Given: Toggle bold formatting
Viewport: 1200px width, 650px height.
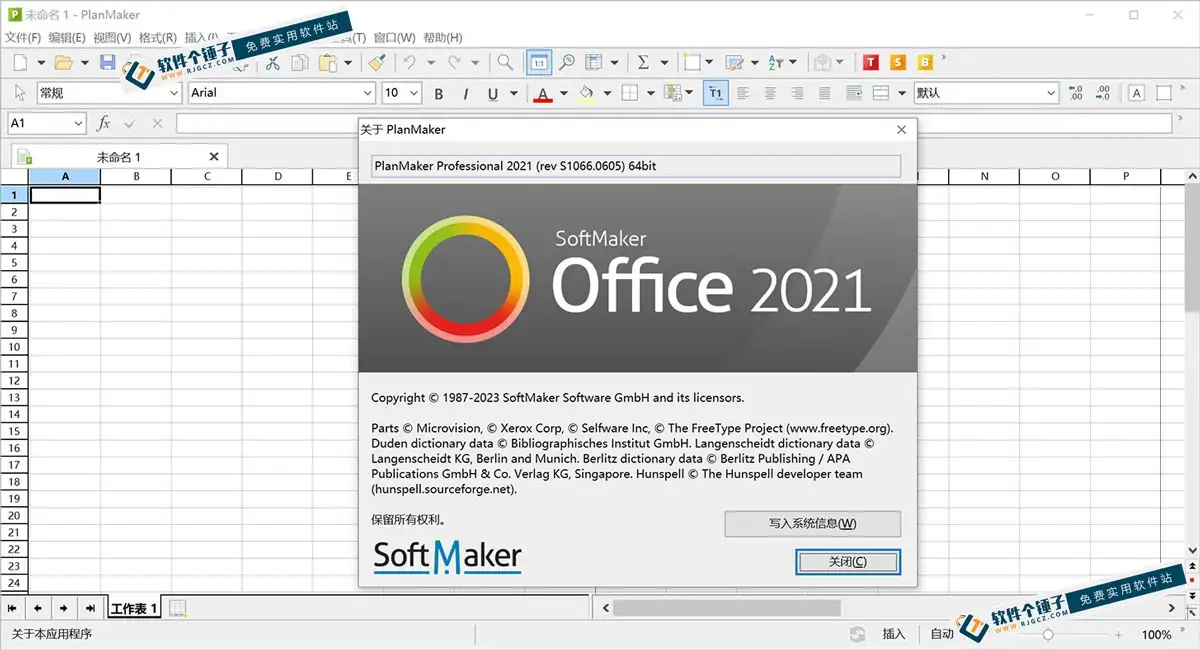Looking at the screenshot, I should (x=438, y=93).
